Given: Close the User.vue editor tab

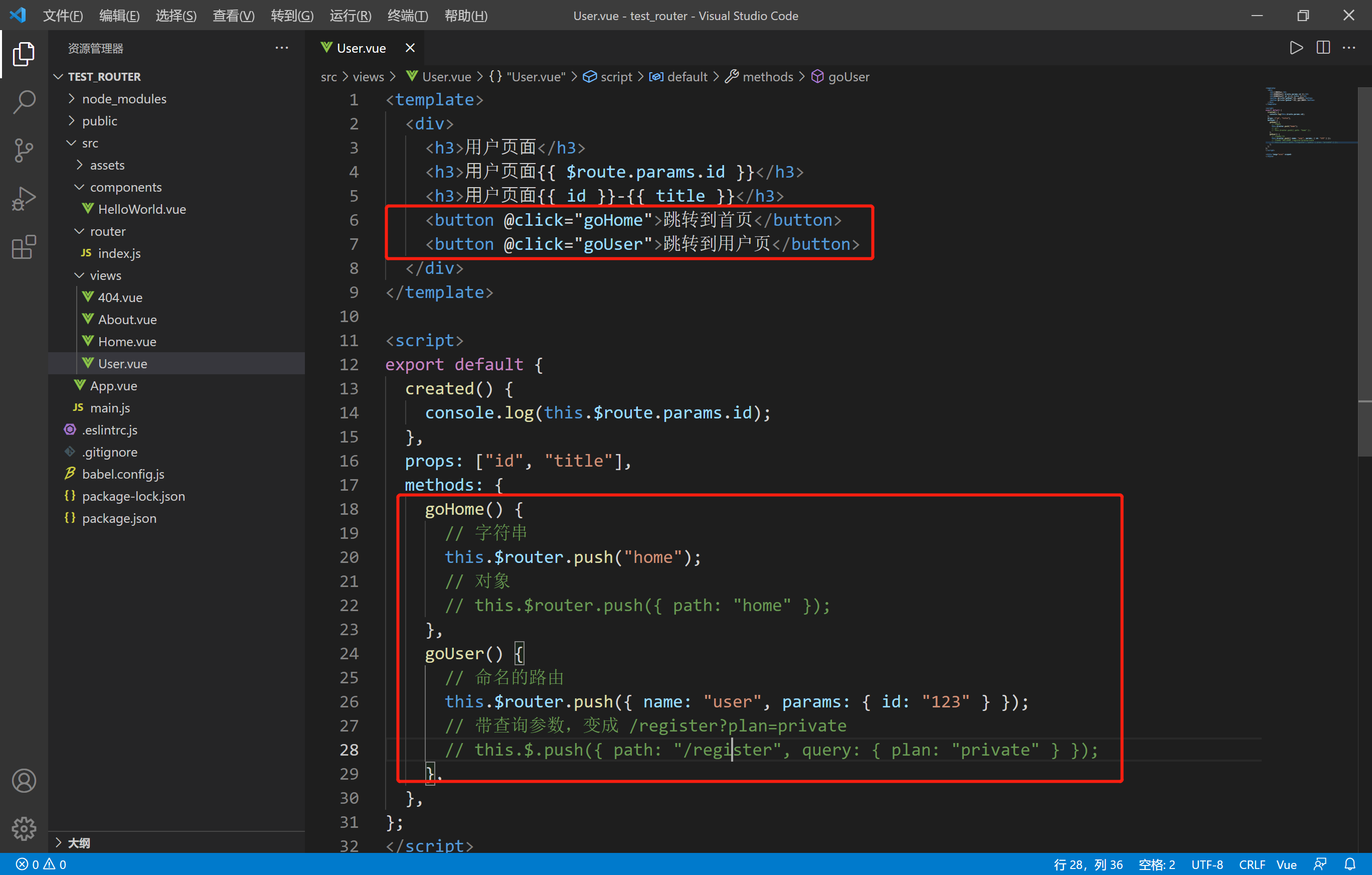Looking at the screenshot, I should tap(410, 48).
